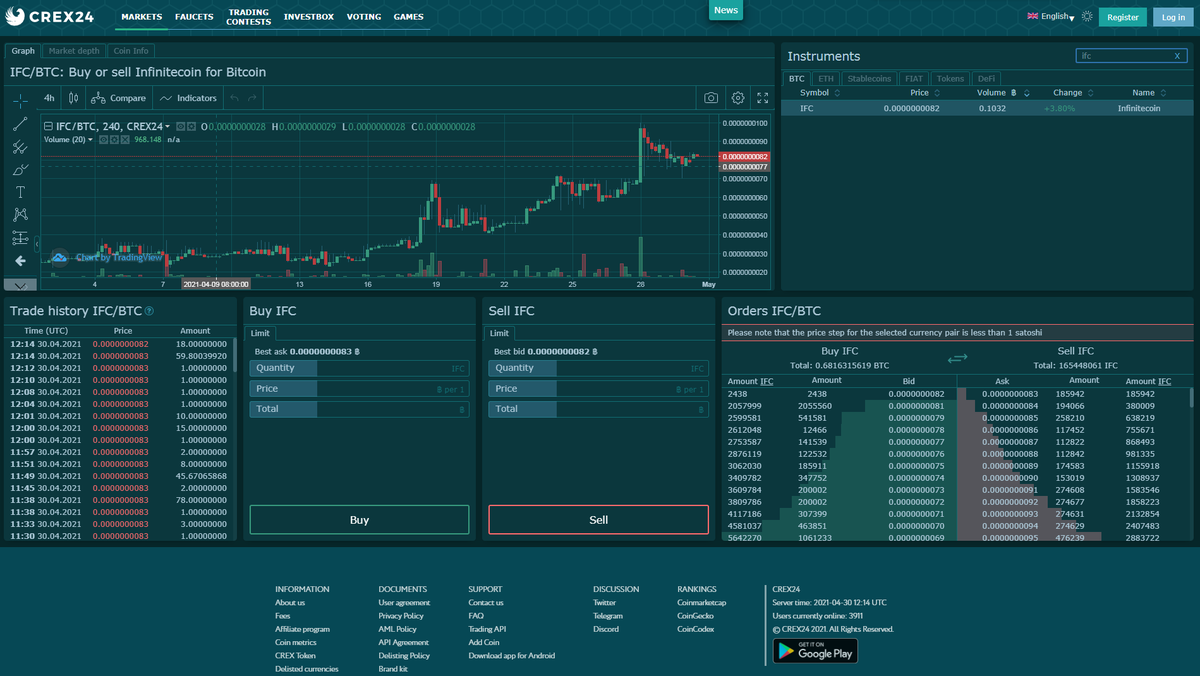Open chart settings gear
This screenshot has width=1200, height=676.
pos(738,98)
